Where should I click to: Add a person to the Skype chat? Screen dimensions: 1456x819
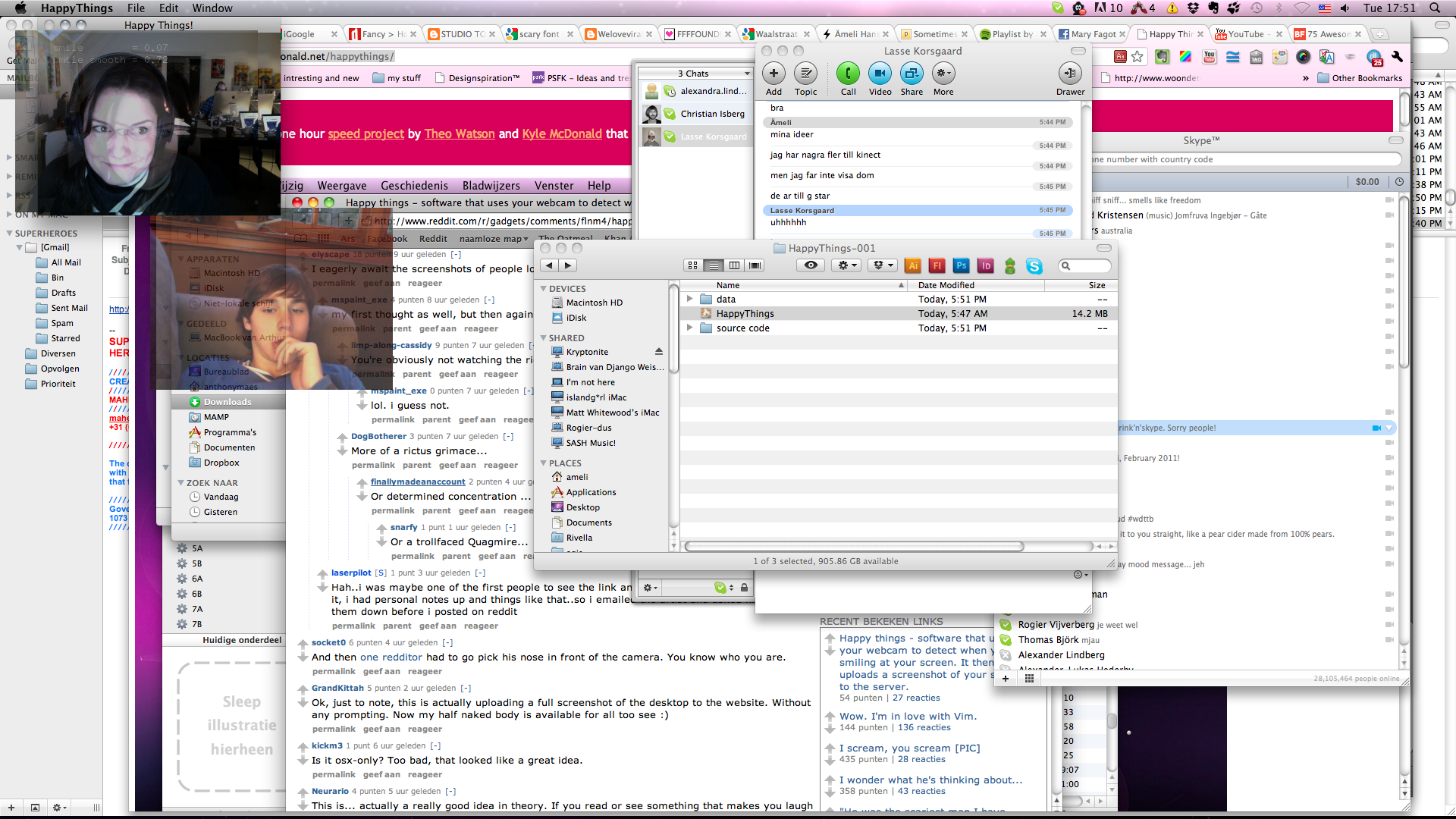click(773, 74)
